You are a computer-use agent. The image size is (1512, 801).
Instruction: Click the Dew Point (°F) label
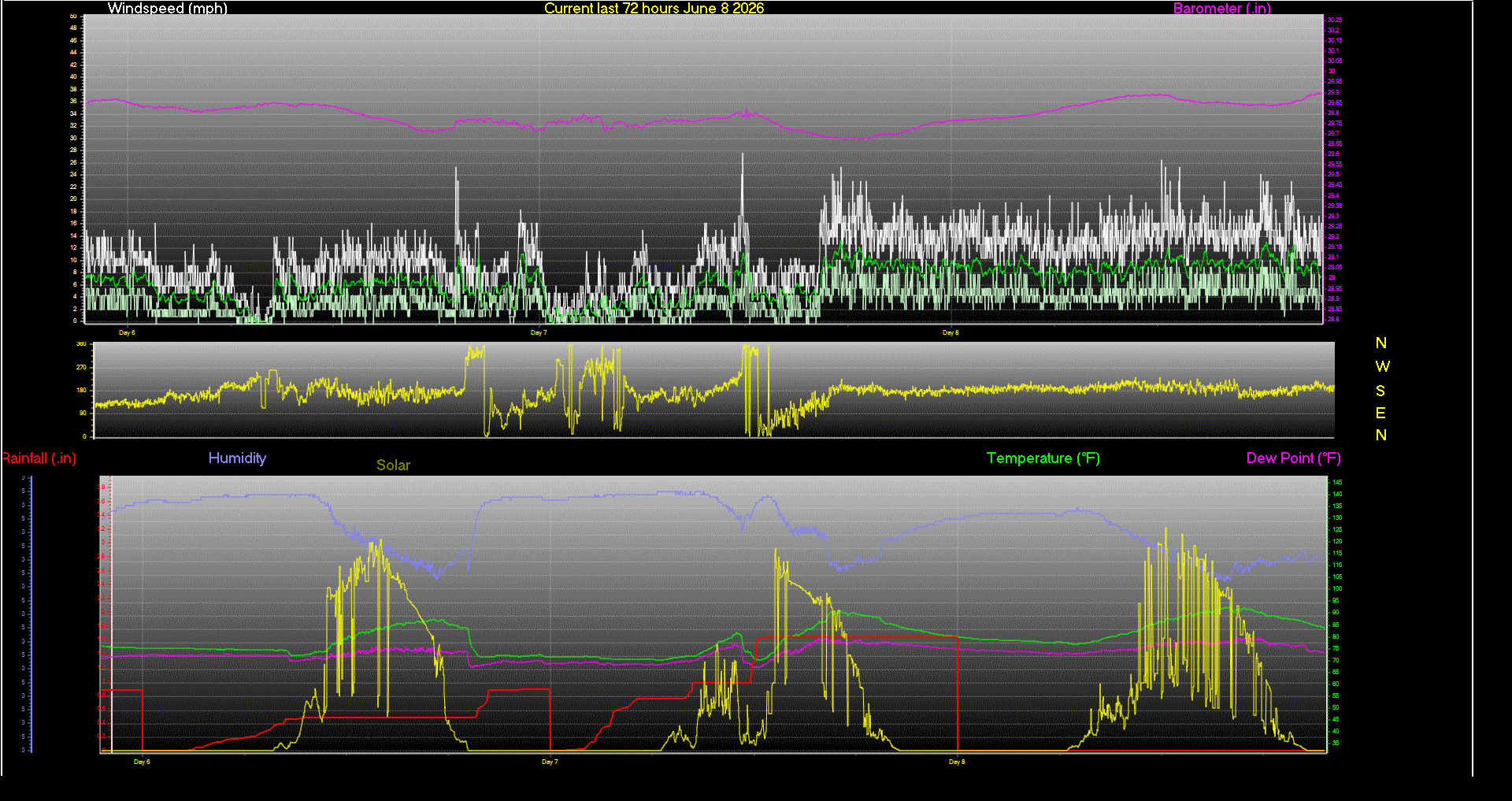click(1293, 458)
